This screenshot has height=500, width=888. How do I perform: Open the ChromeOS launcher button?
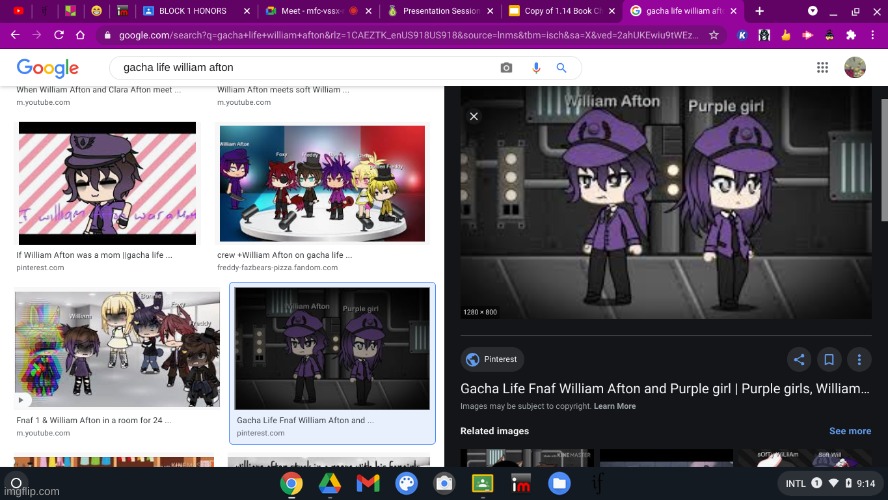click(16, 483)
